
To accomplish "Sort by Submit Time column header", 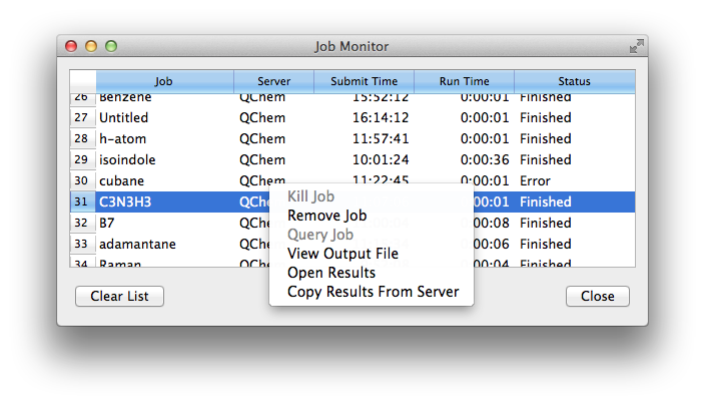I will (x=364, y=82).
